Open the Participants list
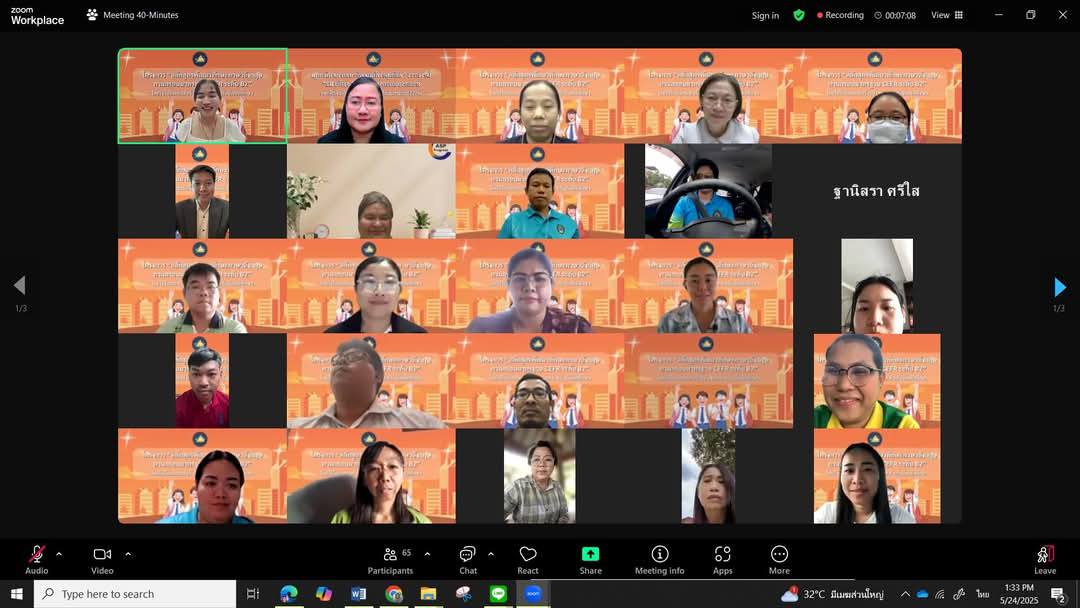The width and height of the screenshot is (1080, 608). [390, 558]
